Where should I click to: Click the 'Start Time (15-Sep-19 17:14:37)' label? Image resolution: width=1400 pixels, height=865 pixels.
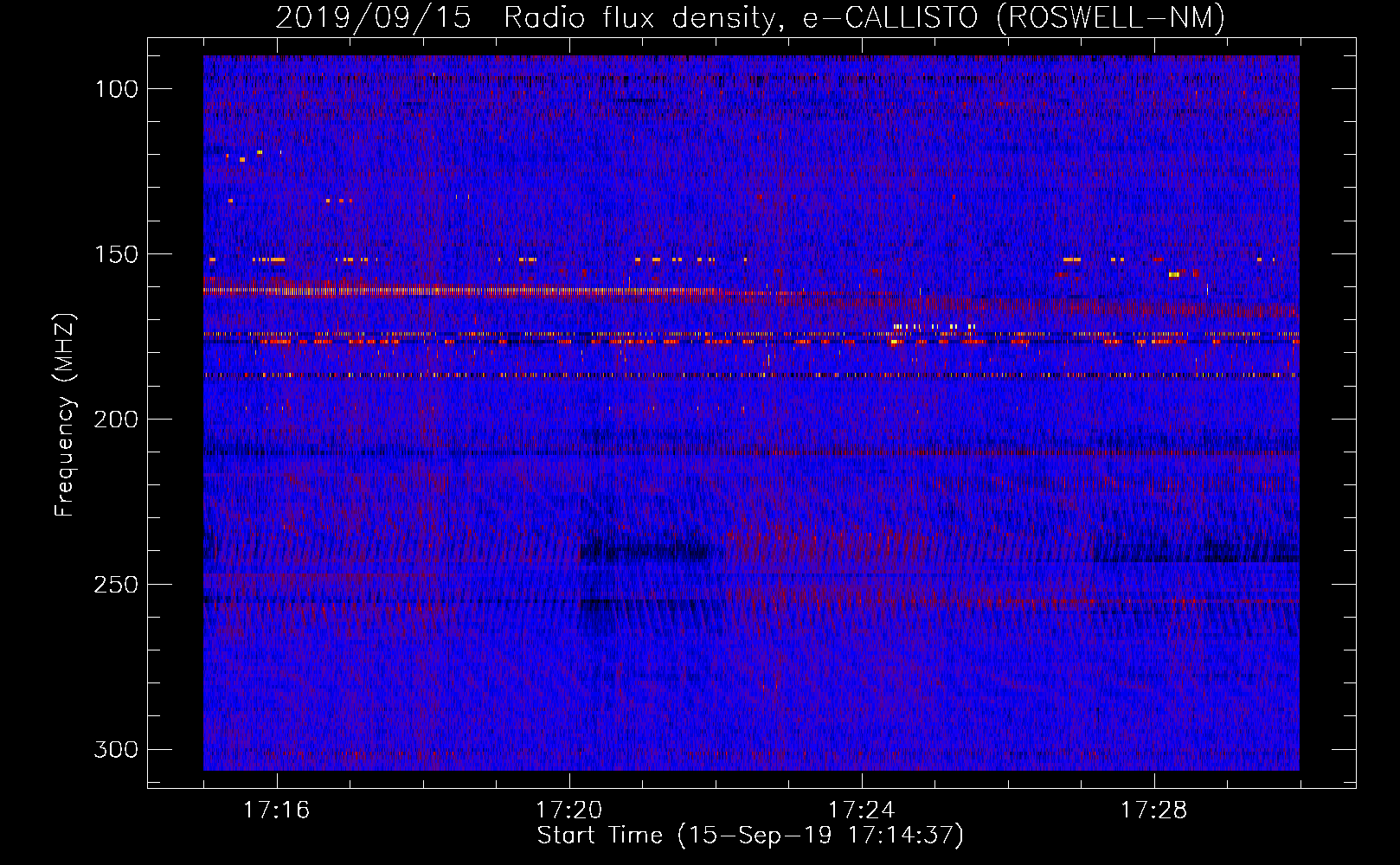coord(750,836)
